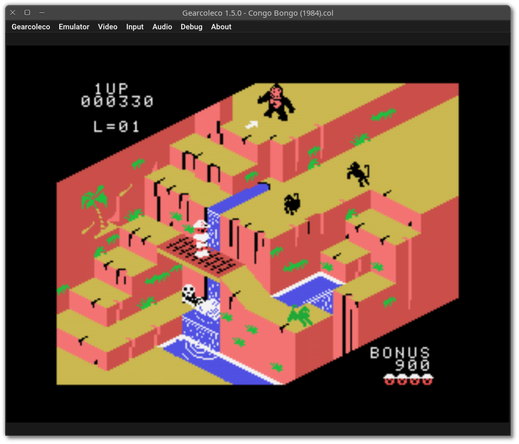Screen dimensions: 519x444
Task: Open the About menu
Action: tap(221, 27)
